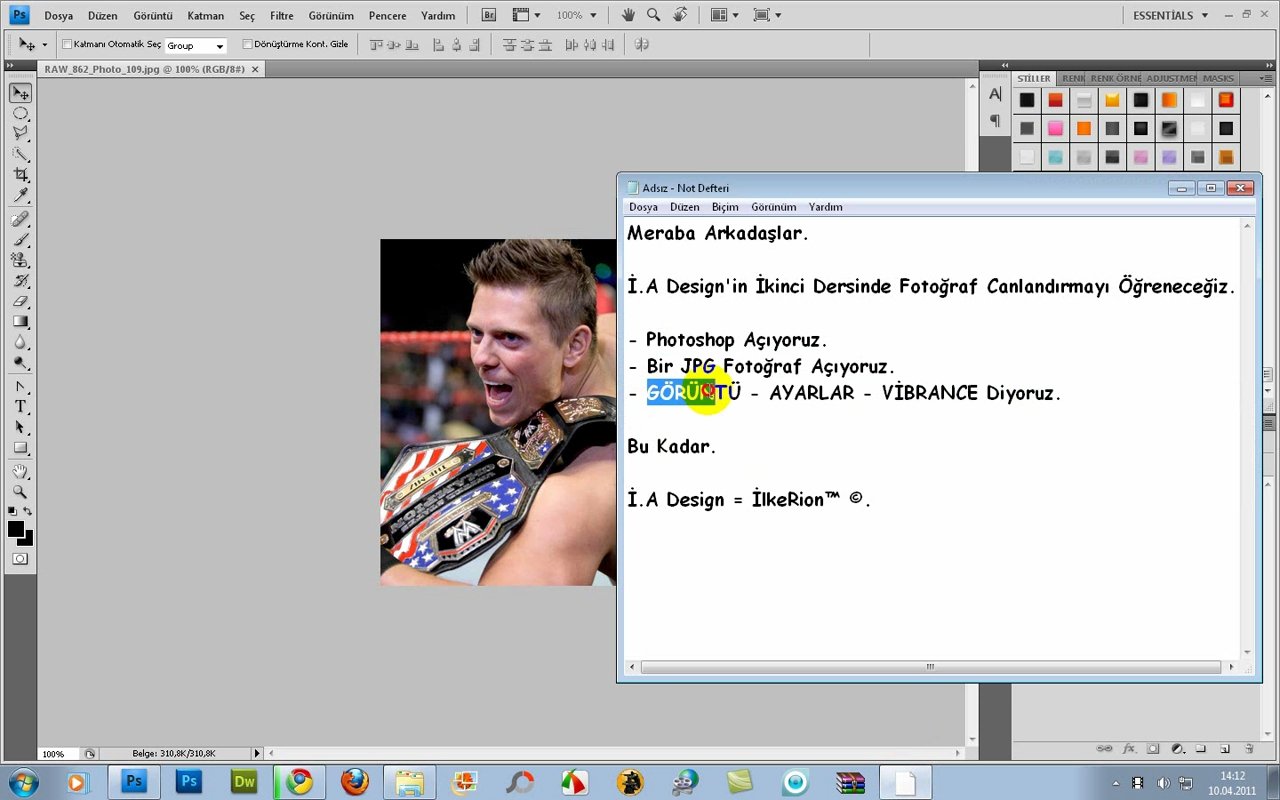Open View Extras dropdown in application bar
1280x800 pixels.
point(526,15)
